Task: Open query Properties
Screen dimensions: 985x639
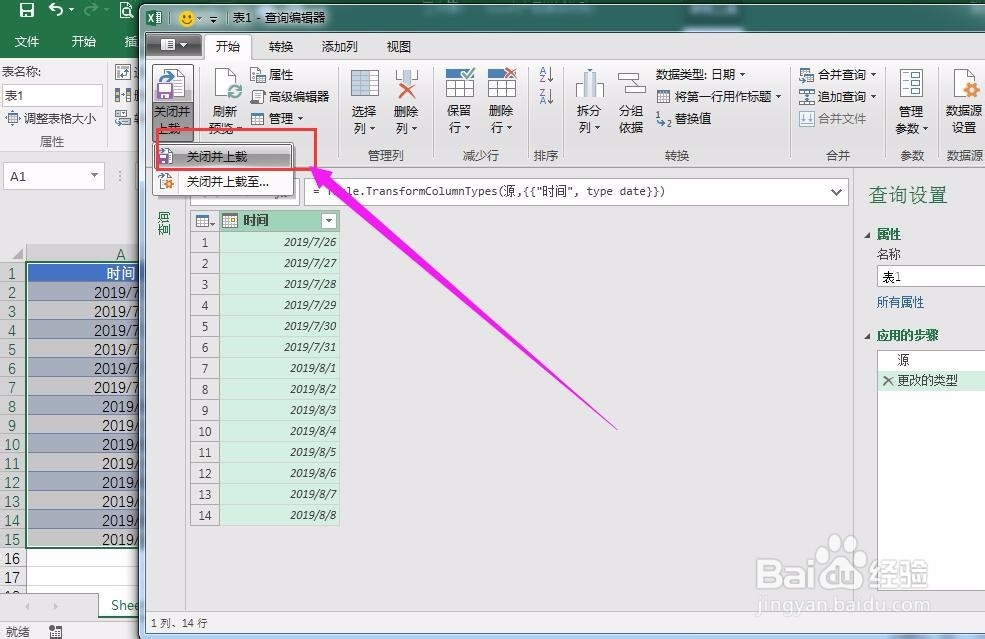Action: 272,75
